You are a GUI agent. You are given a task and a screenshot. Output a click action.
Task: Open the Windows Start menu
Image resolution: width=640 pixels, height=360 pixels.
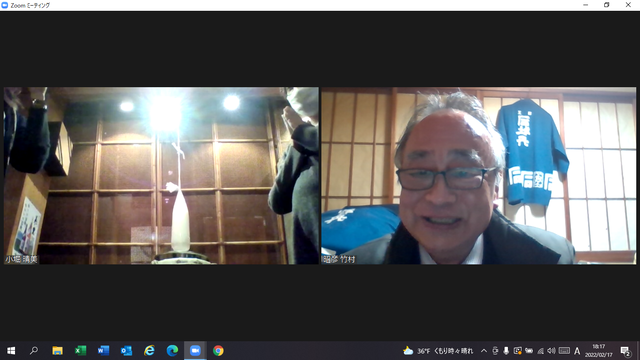click(11, 351)
